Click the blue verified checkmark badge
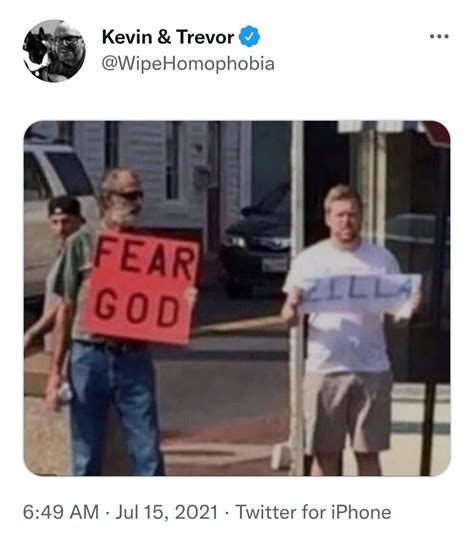This screenshot has height=541, width=474. [x=249, y=36]
